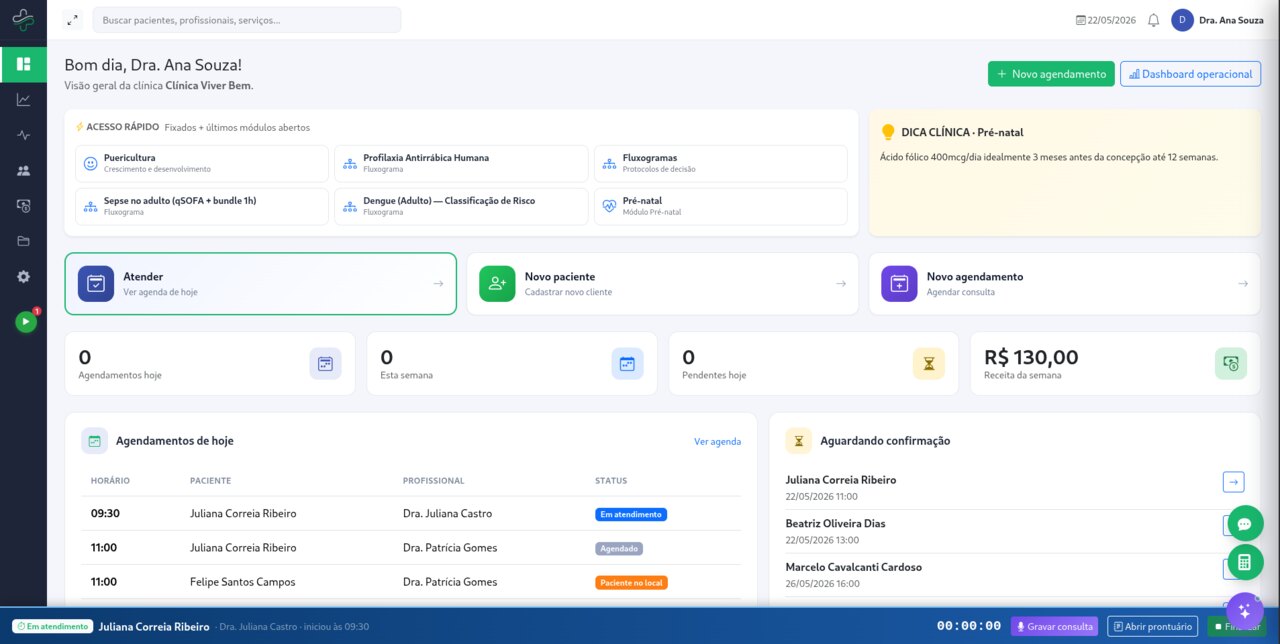Open the green calculator floating button
The width and height of the screenshot is (1280, 644).
[x=1245, y=562]
